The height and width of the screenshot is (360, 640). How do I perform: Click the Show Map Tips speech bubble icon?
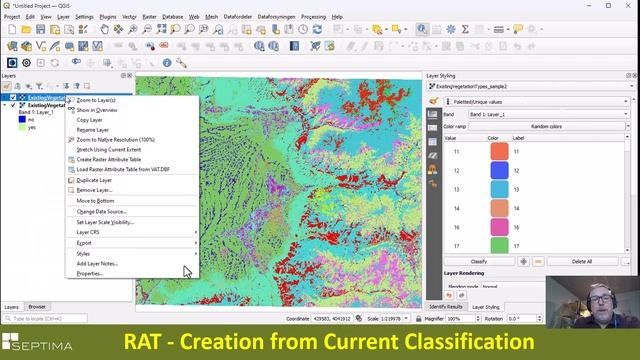coord(518,29)
